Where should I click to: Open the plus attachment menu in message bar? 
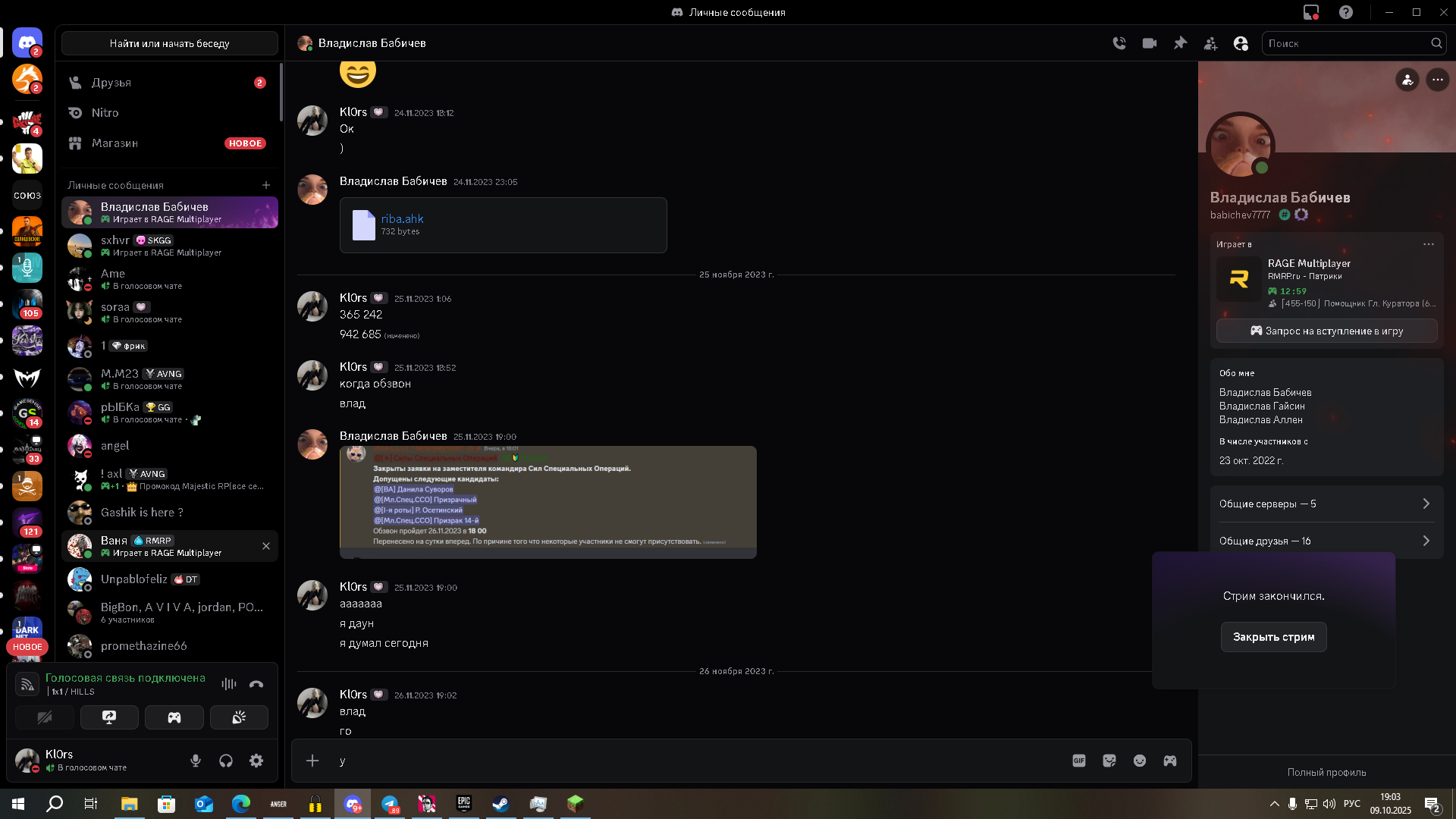312,761
